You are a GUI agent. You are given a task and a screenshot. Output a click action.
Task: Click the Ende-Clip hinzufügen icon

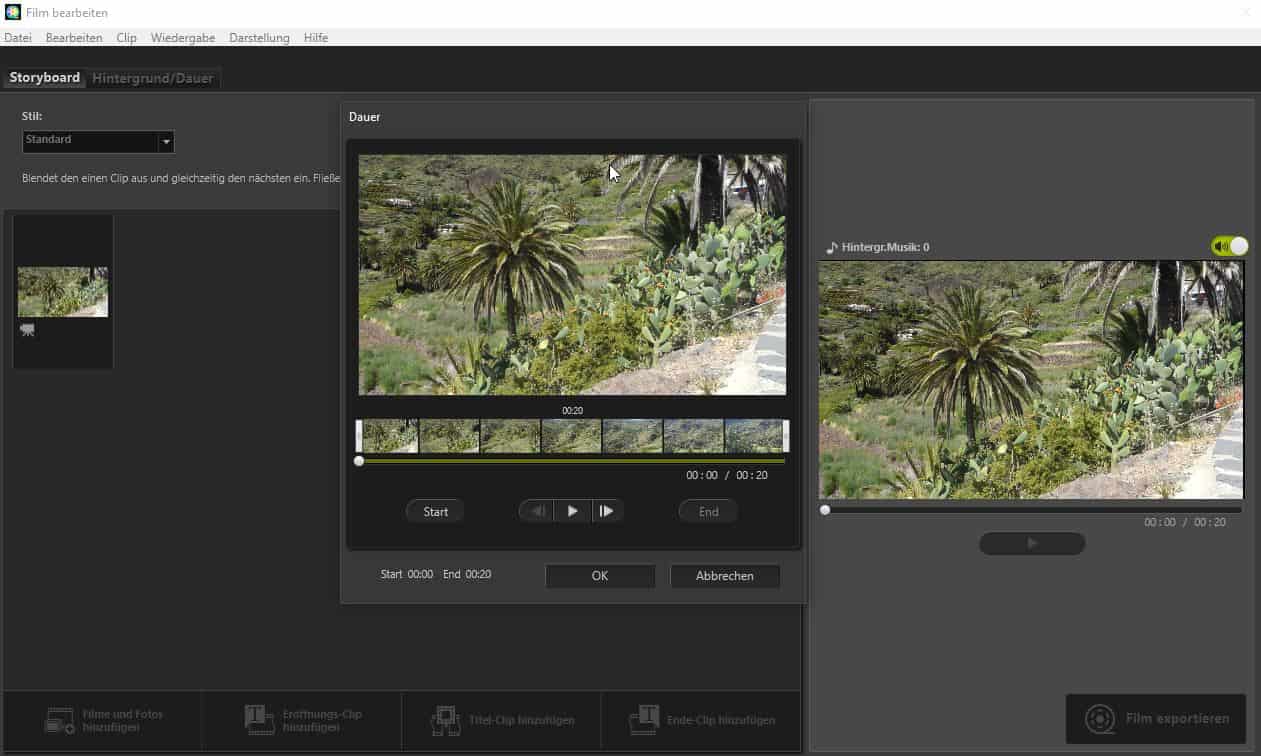pyautogui.click(x=643, y=720)
